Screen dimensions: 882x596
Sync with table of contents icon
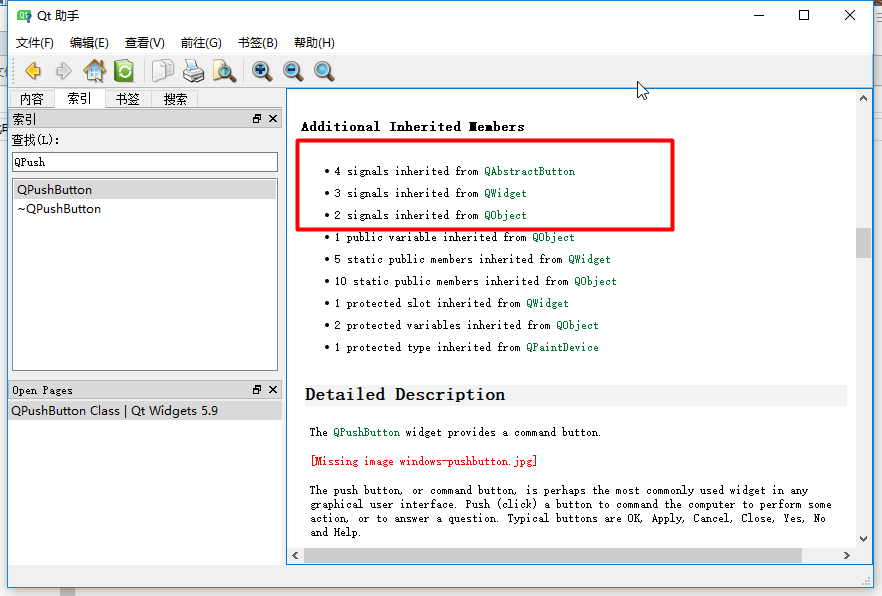124,71
